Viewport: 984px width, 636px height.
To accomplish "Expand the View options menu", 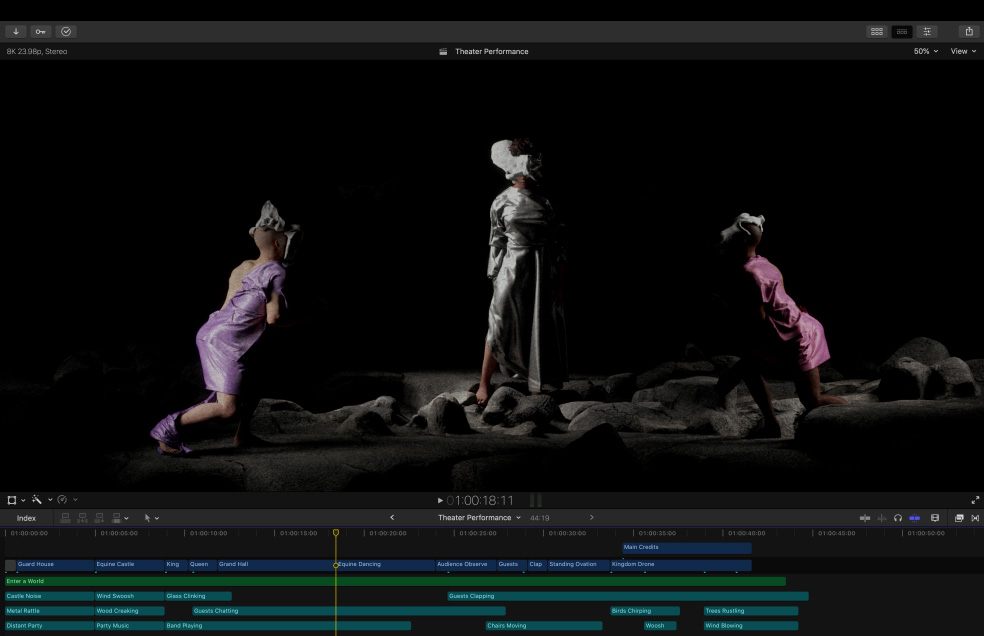I will click(x=962, y=51).
